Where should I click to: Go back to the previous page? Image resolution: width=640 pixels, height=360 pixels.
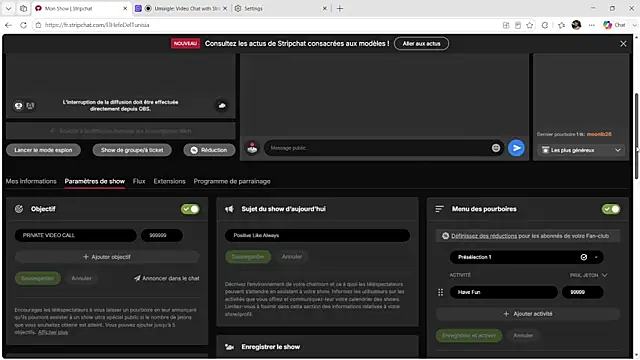point(8,25)
